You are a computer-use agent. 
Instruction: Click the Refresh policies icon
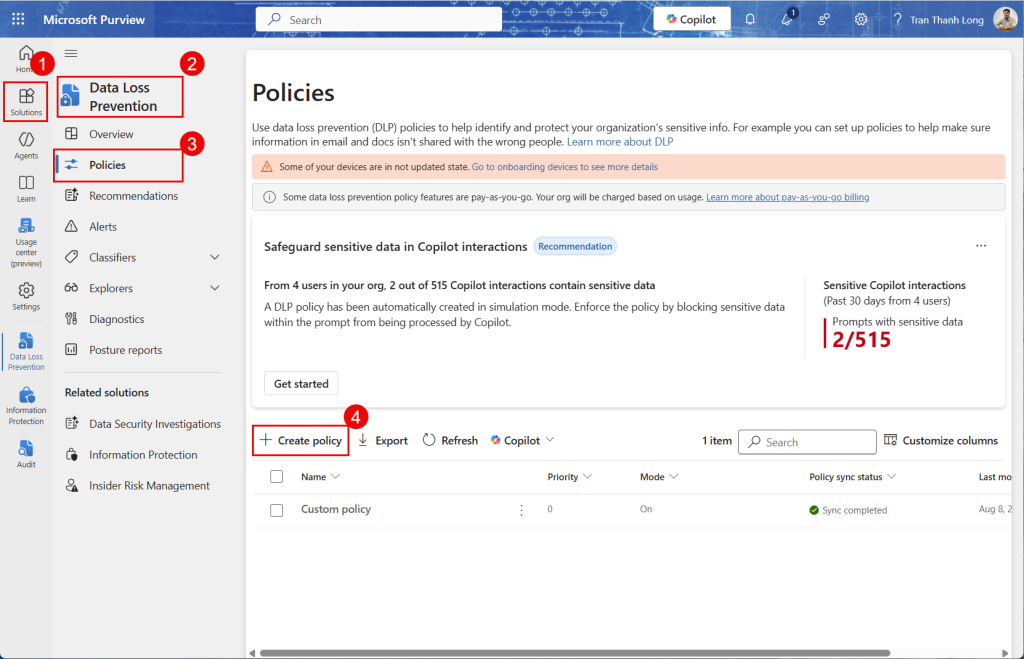click(429, 440)
